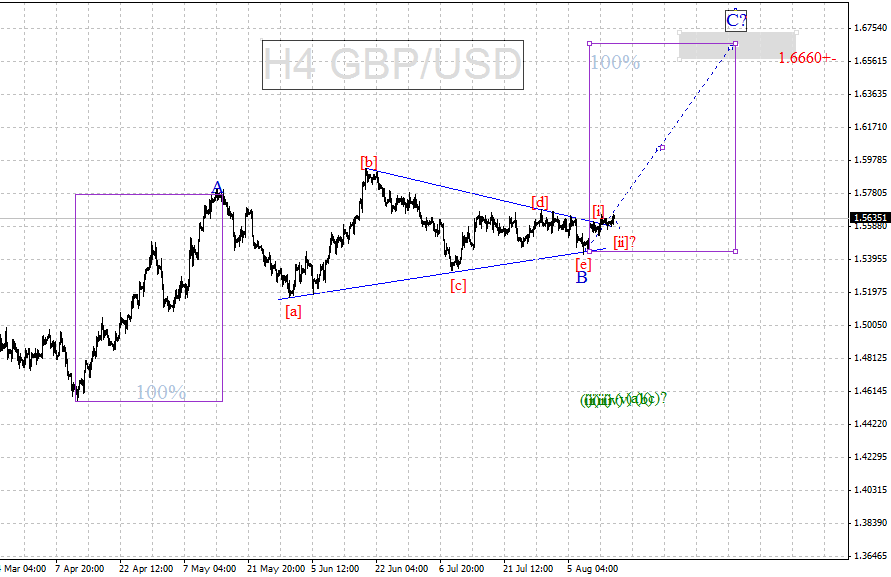Click the 1.59785 price axis value

click(x=871, y=159)
